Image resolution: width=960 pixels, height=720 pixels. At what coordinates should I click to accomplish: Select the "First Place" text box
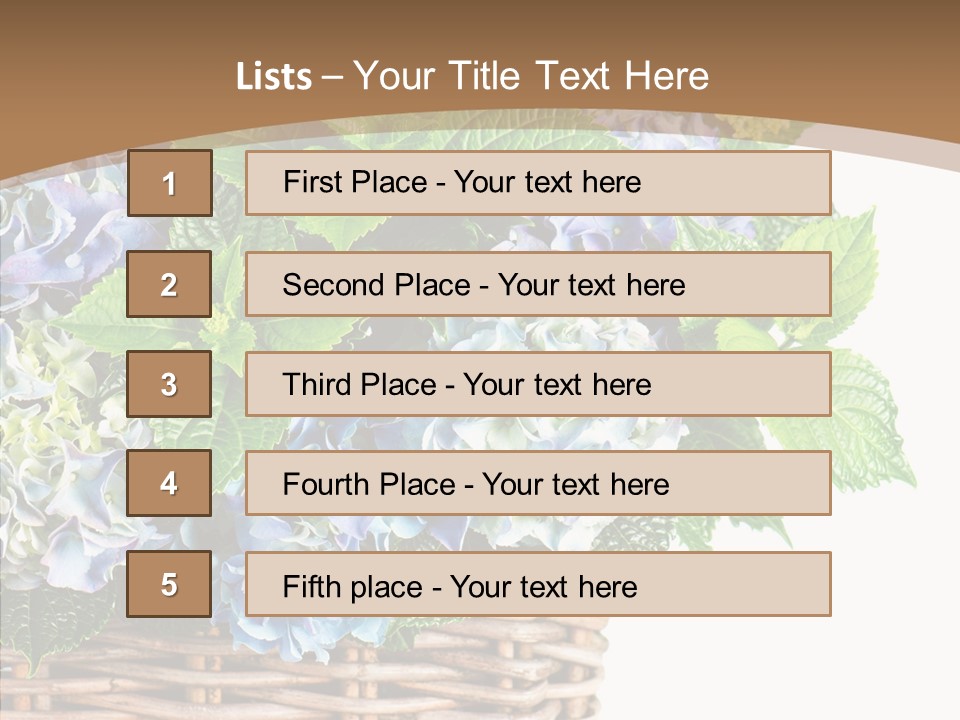click(x=538, y=183)
